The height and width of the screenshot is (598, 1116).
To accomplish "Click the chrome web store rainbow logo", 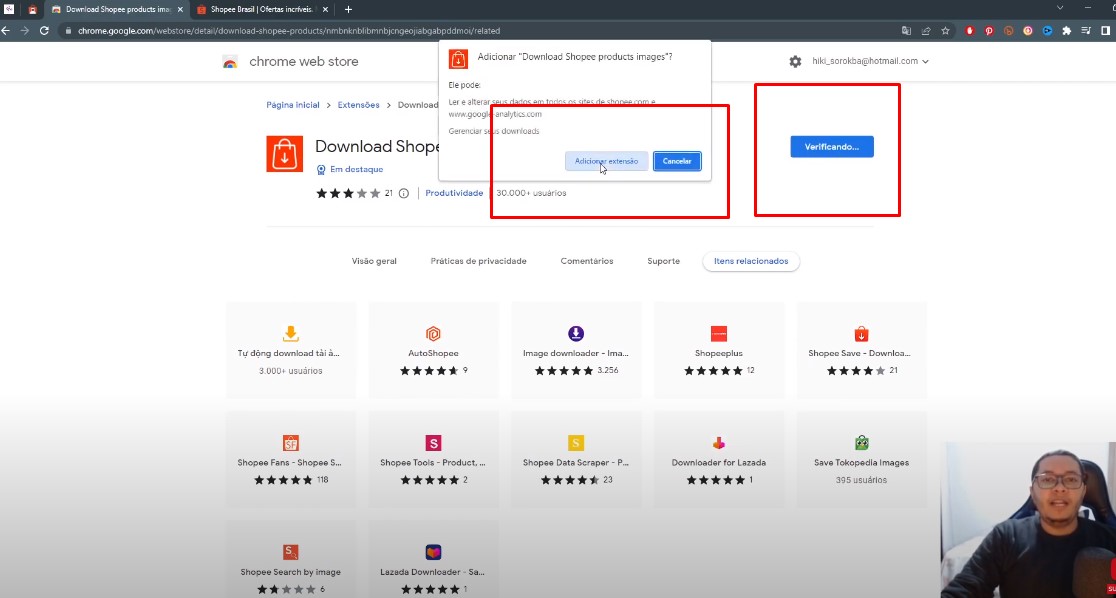I will 230,62.
